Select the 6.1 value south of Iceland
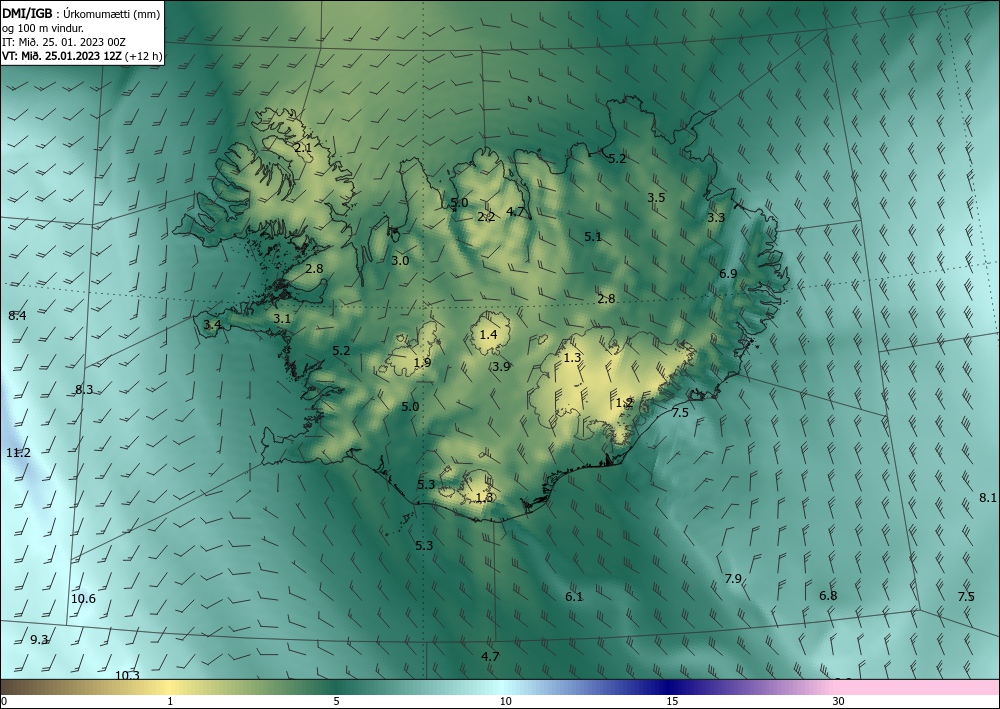Viewport: 1000px width, 709px height. tap(574, 597)
